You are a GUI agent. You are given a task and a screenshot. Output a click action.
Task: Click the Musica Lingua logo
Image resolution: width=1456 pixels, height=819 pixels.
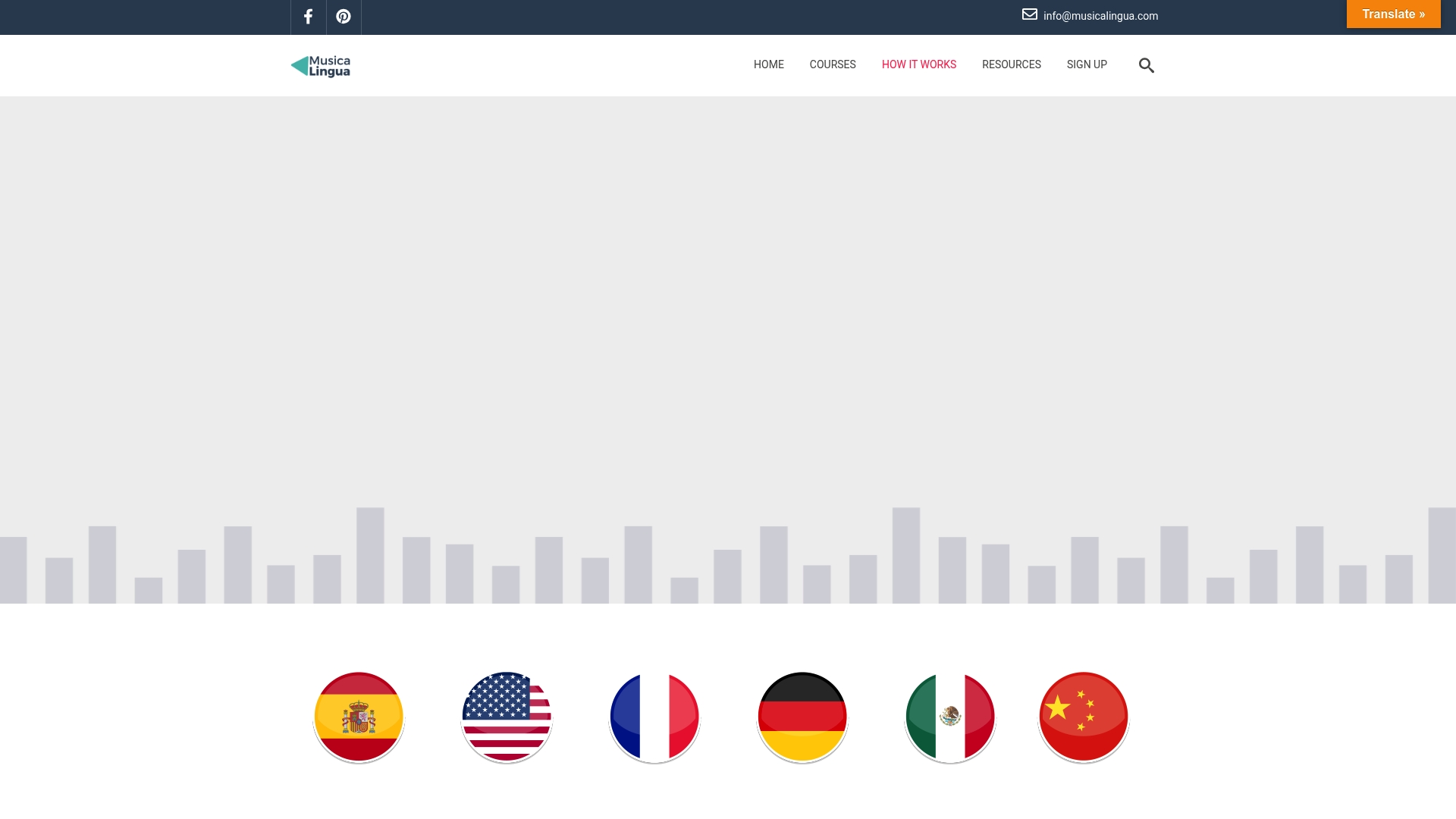[319, 66]
